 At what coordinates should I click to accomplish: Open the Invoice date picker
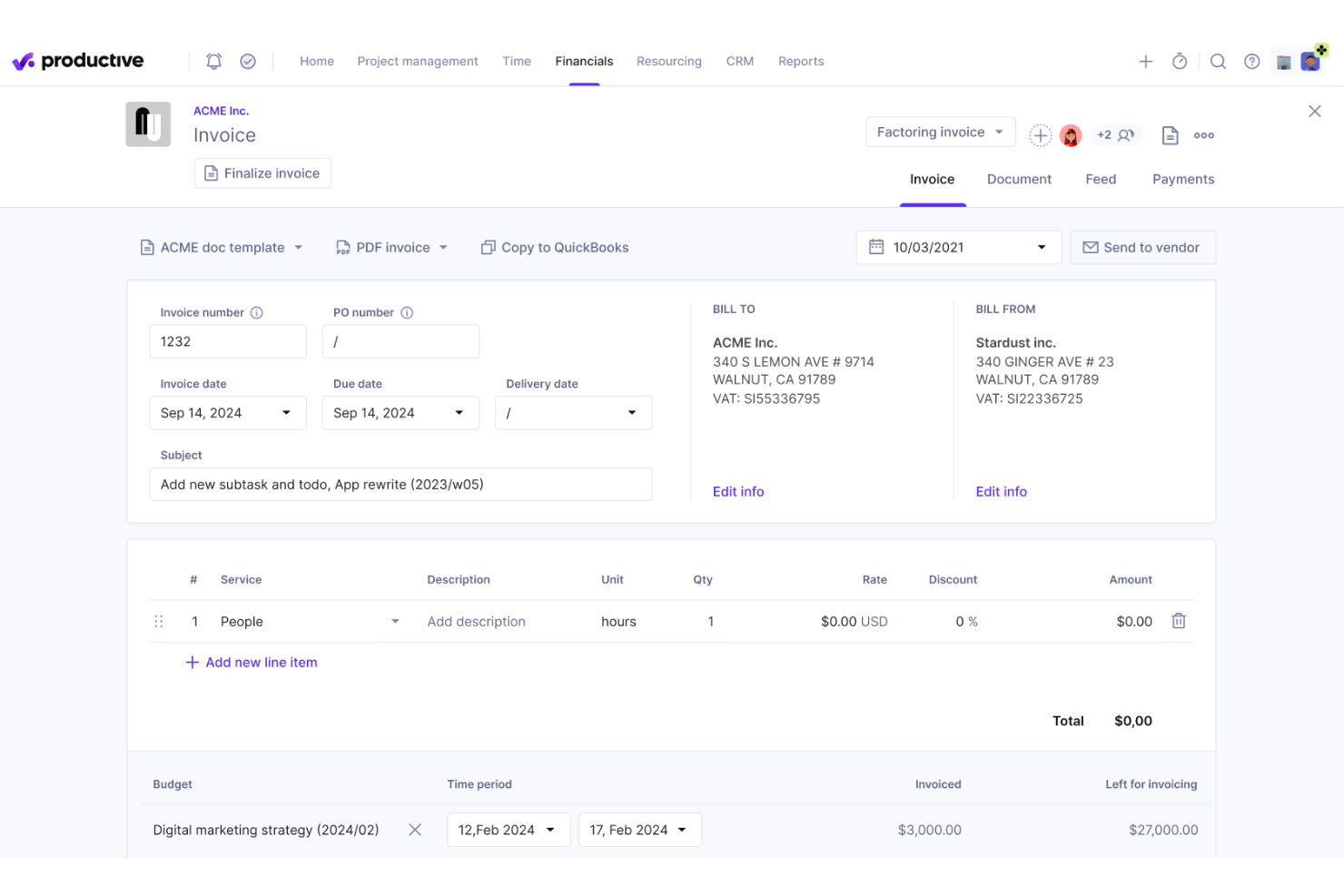tap(228, 413)
